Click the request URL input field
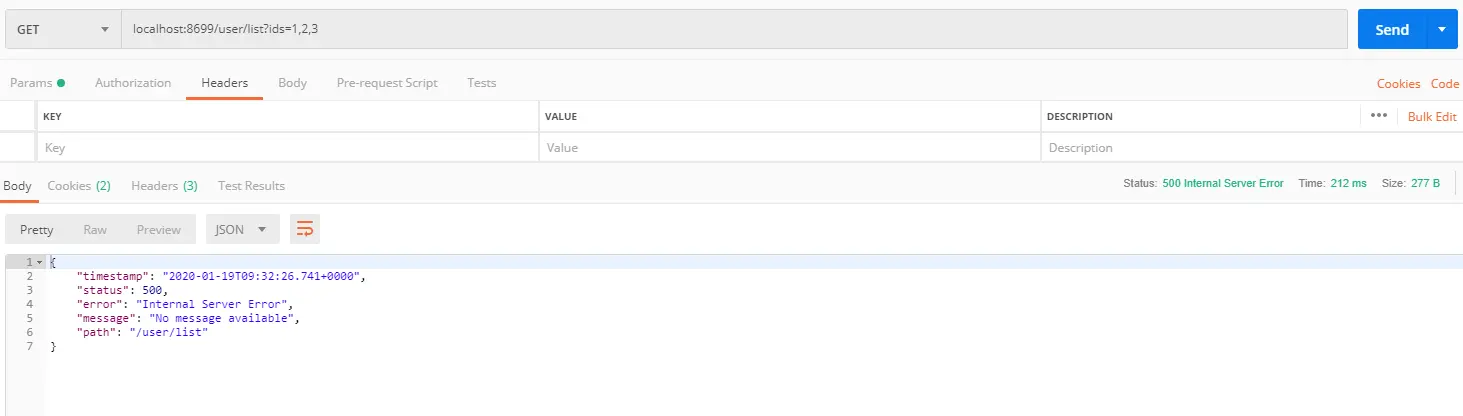 735,30
